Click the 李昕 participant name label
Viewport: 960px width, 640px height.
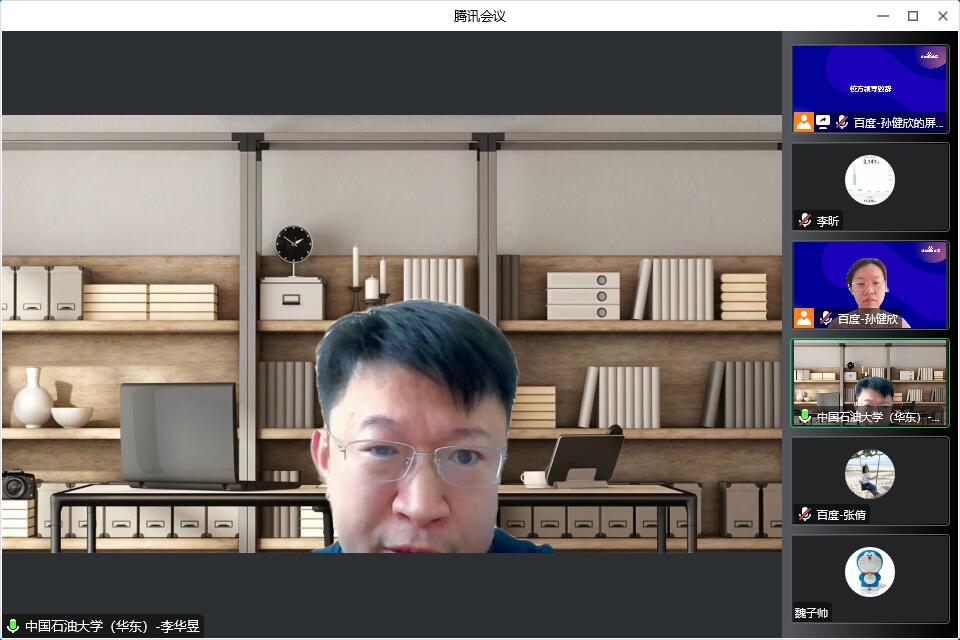click(828, 221)
